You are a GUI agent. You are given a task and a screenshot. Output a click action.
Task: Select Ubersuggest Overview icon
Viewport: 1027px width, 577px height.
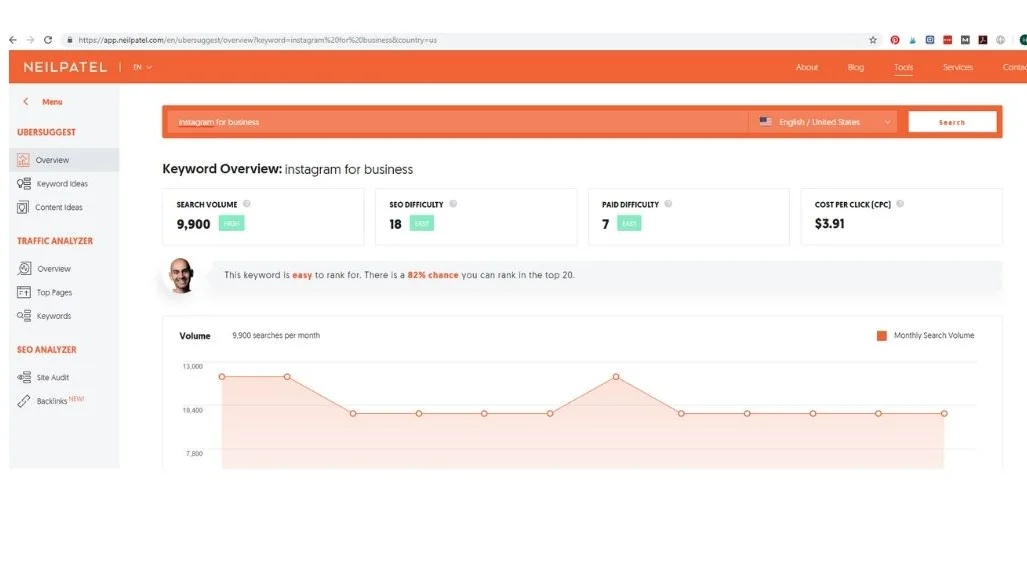click(x=23, y=160)
